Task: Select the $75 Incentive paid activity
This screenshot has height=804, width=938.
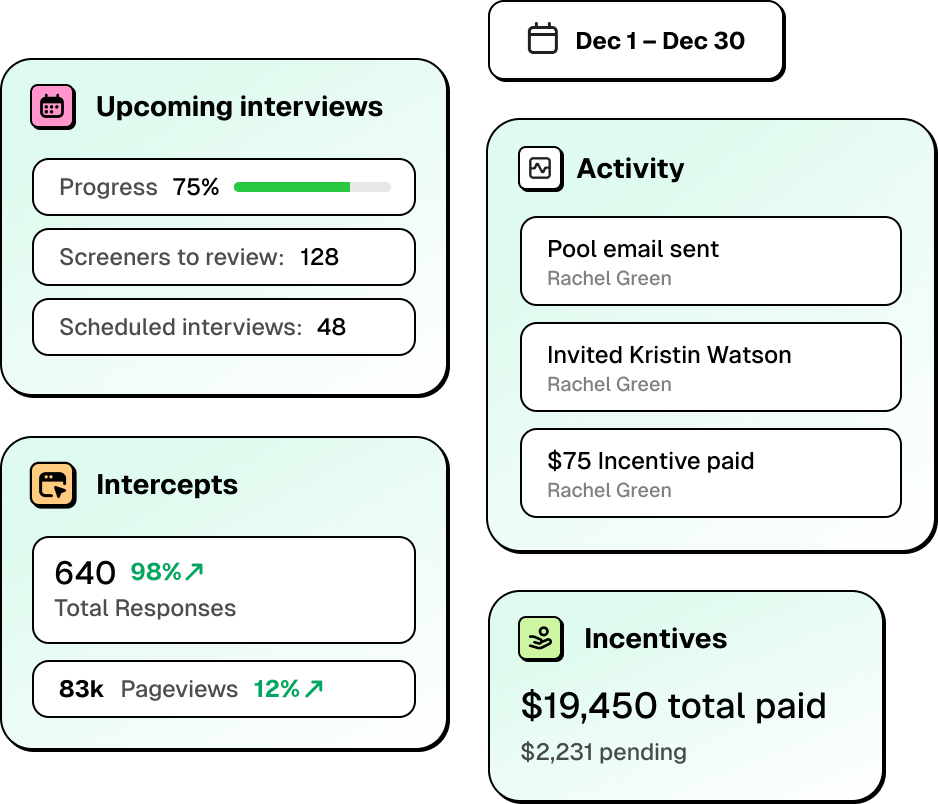Action: [710, 473]
